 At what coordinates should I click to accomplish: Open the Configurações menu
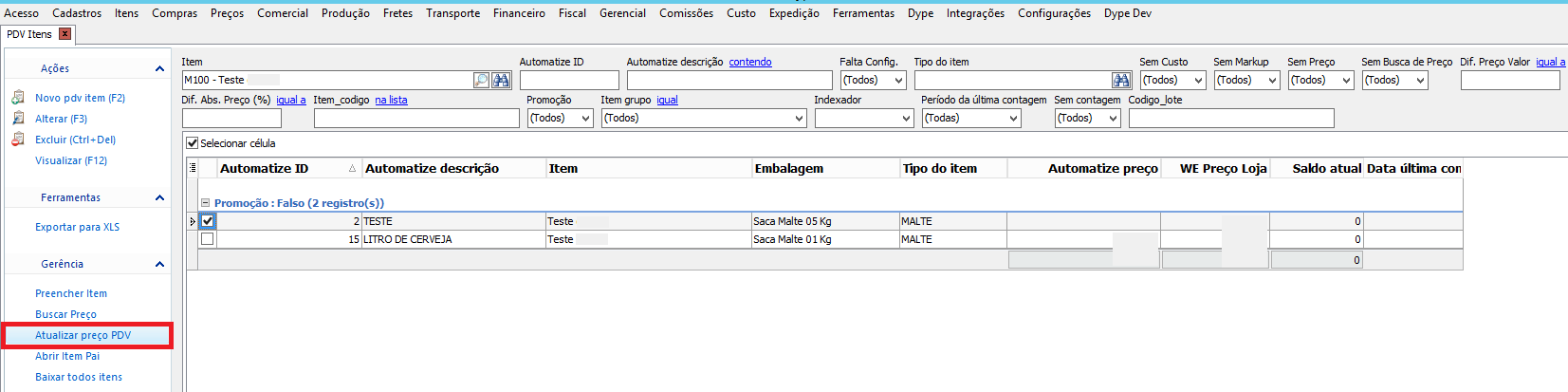click(x=1054, y=13)
